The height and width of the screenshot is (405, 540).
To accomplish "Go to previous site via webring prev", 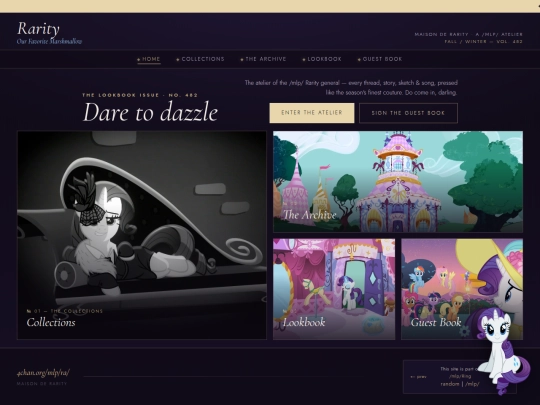I will [418, 377].
